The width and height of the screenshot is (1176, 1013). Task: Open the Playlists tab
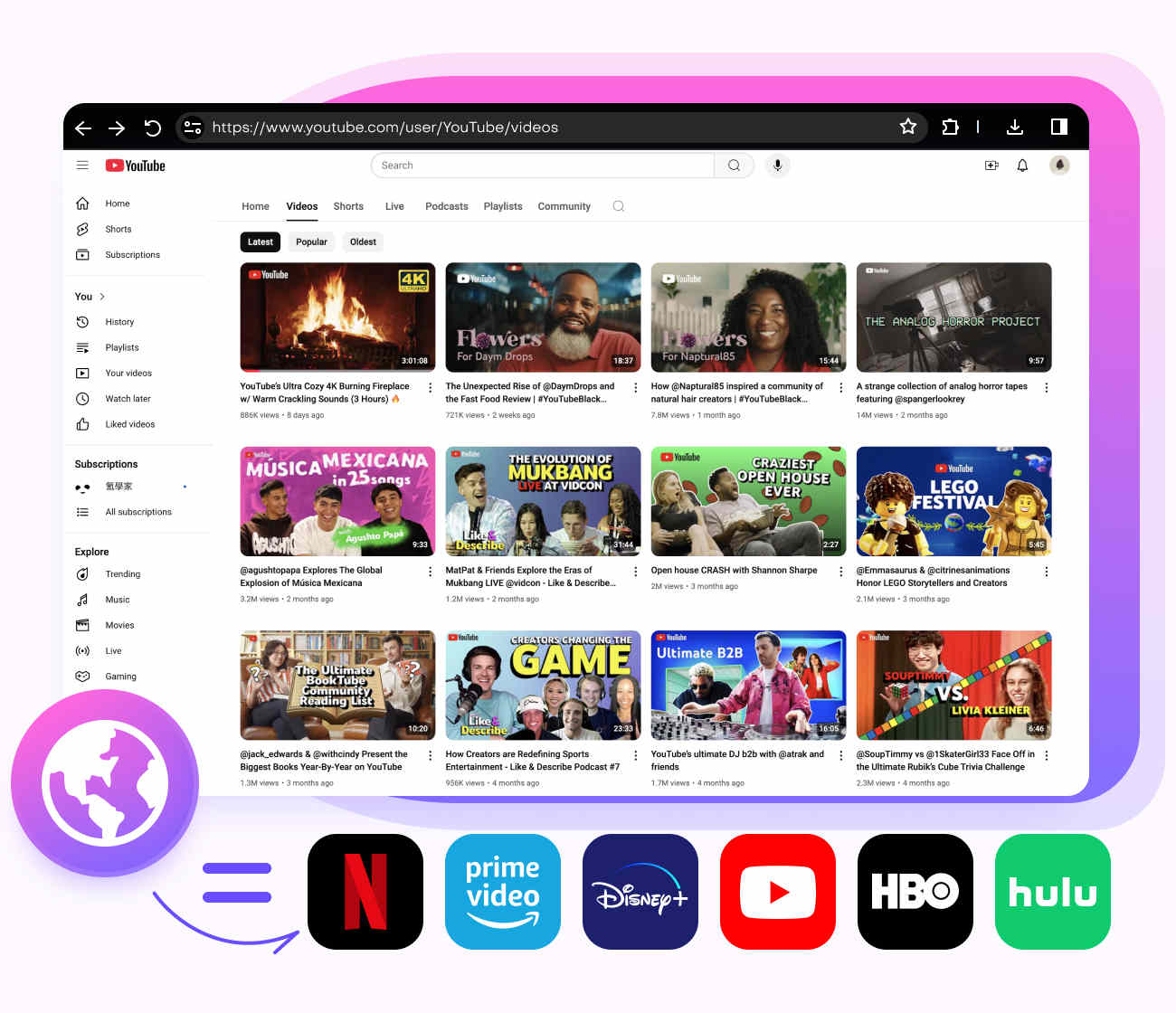click(503, 206)
